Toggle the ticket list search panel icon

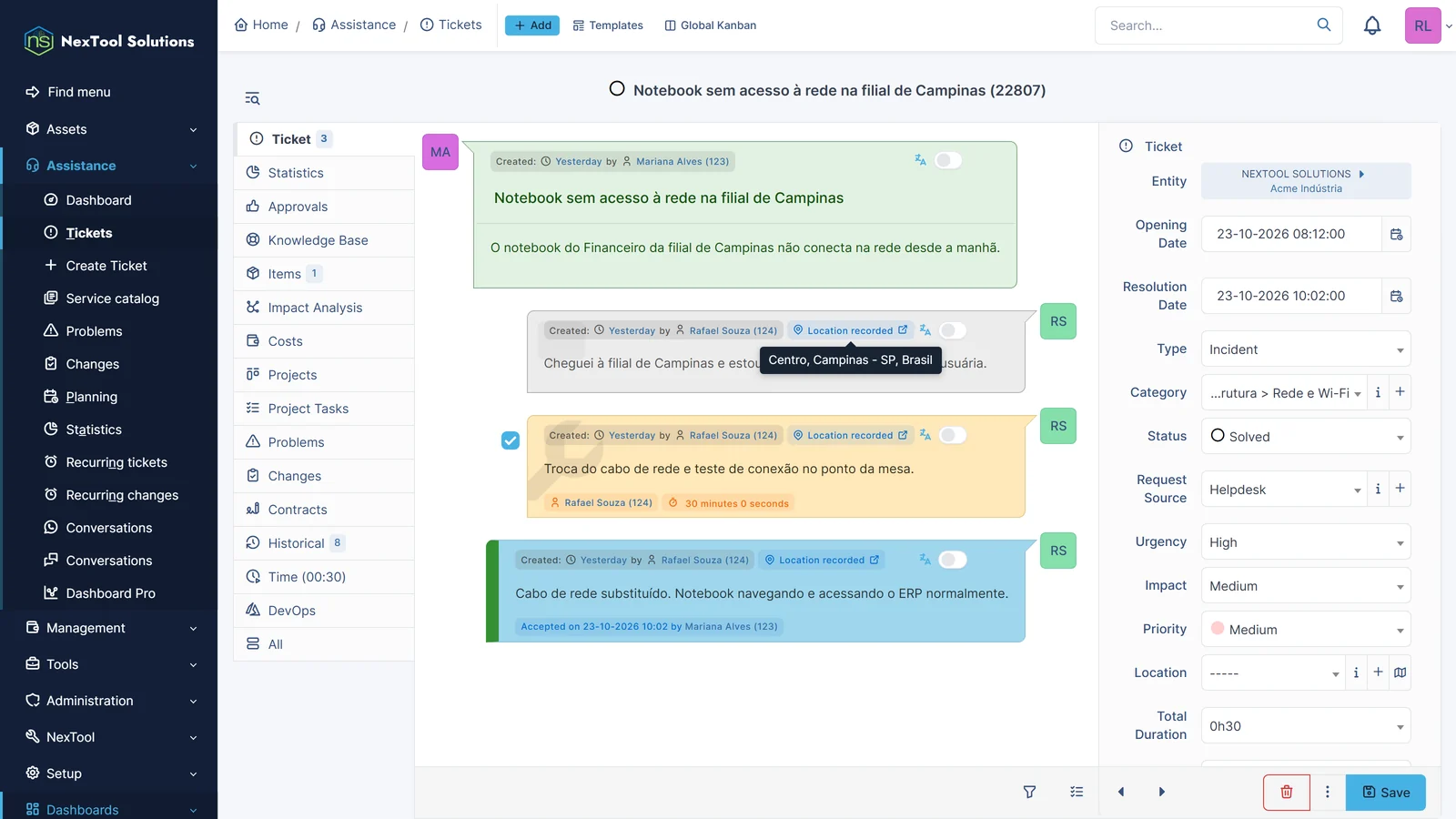[252, 98]
